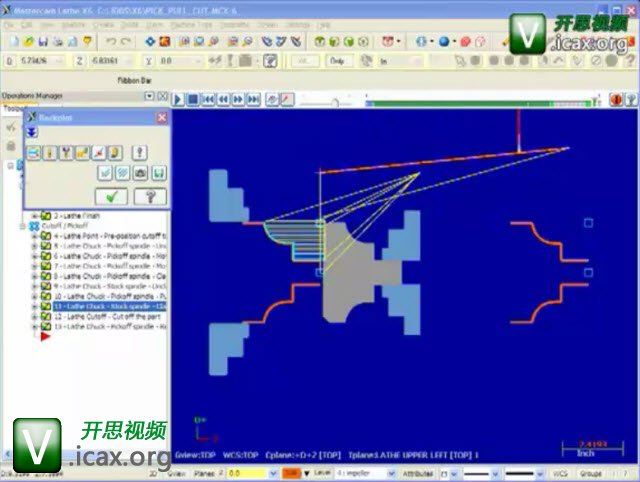Click the green backplot progress bar
The image size is (640, 482).
481,104
